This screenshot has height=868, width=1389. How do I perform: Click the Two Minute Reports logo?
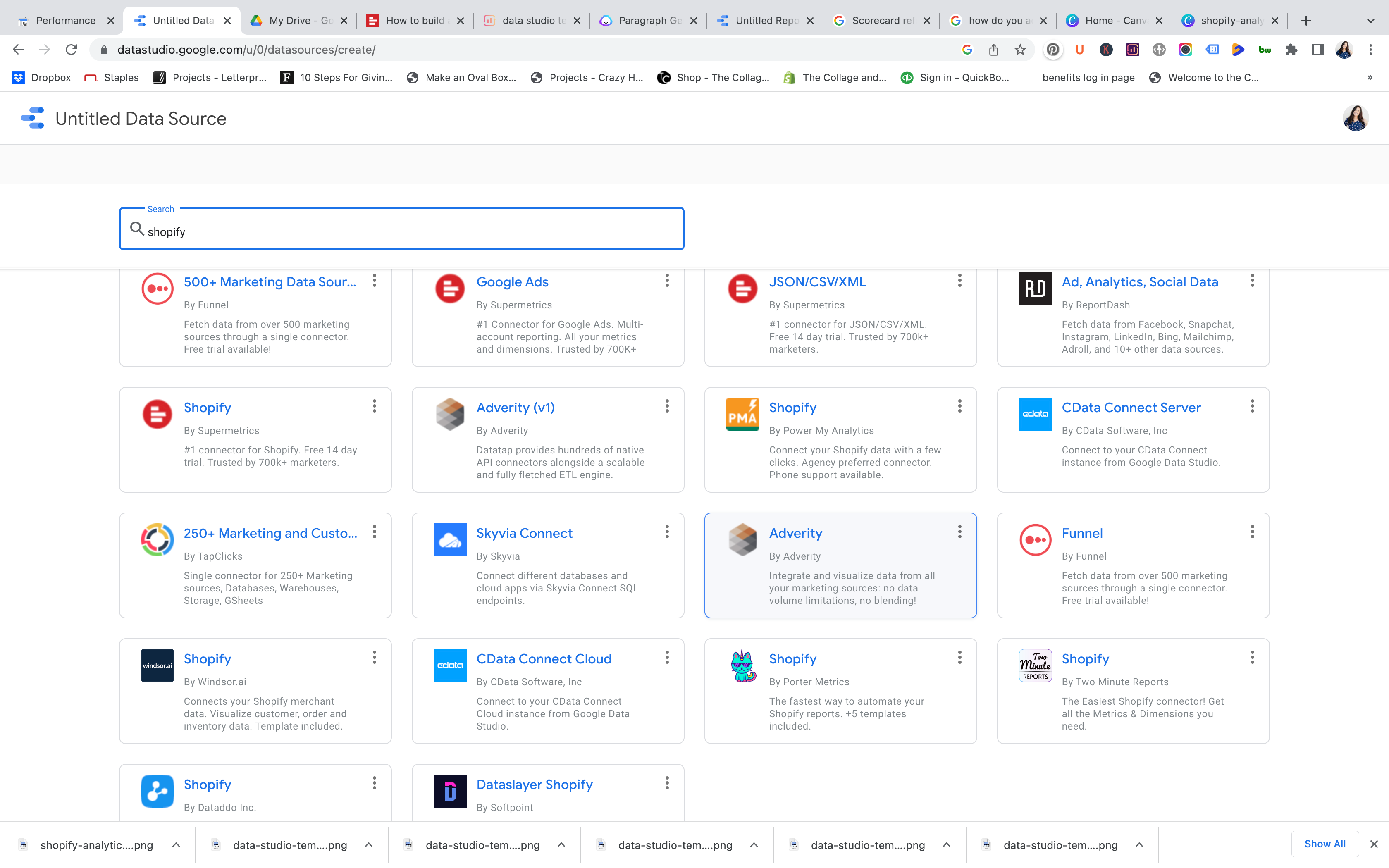click(x=1036, y=665)
